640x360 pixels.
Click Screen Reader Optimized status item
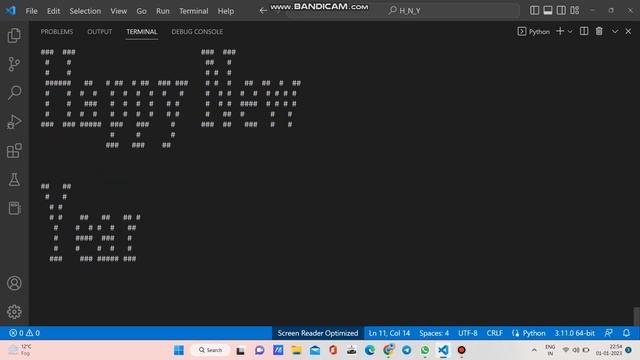point(318,333)
